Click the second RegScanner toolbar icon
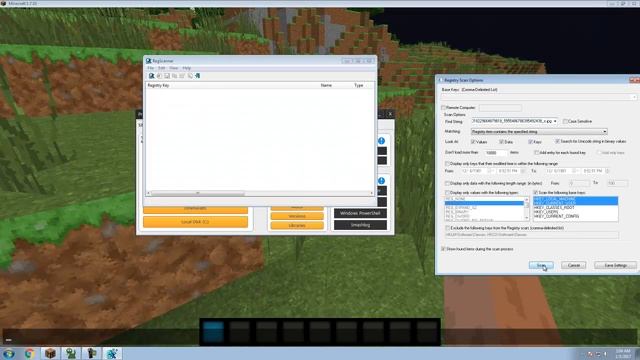Viewport: 640px width, 360px height. (159, 76)
